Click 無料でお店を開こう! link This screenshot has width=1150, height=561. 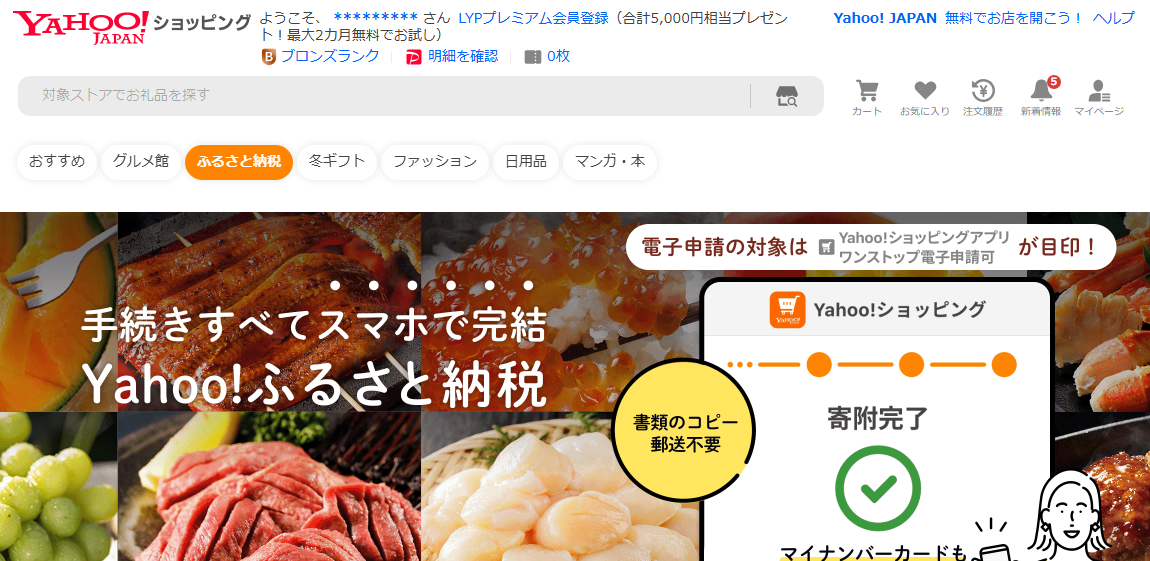(x=1014, y=18)
